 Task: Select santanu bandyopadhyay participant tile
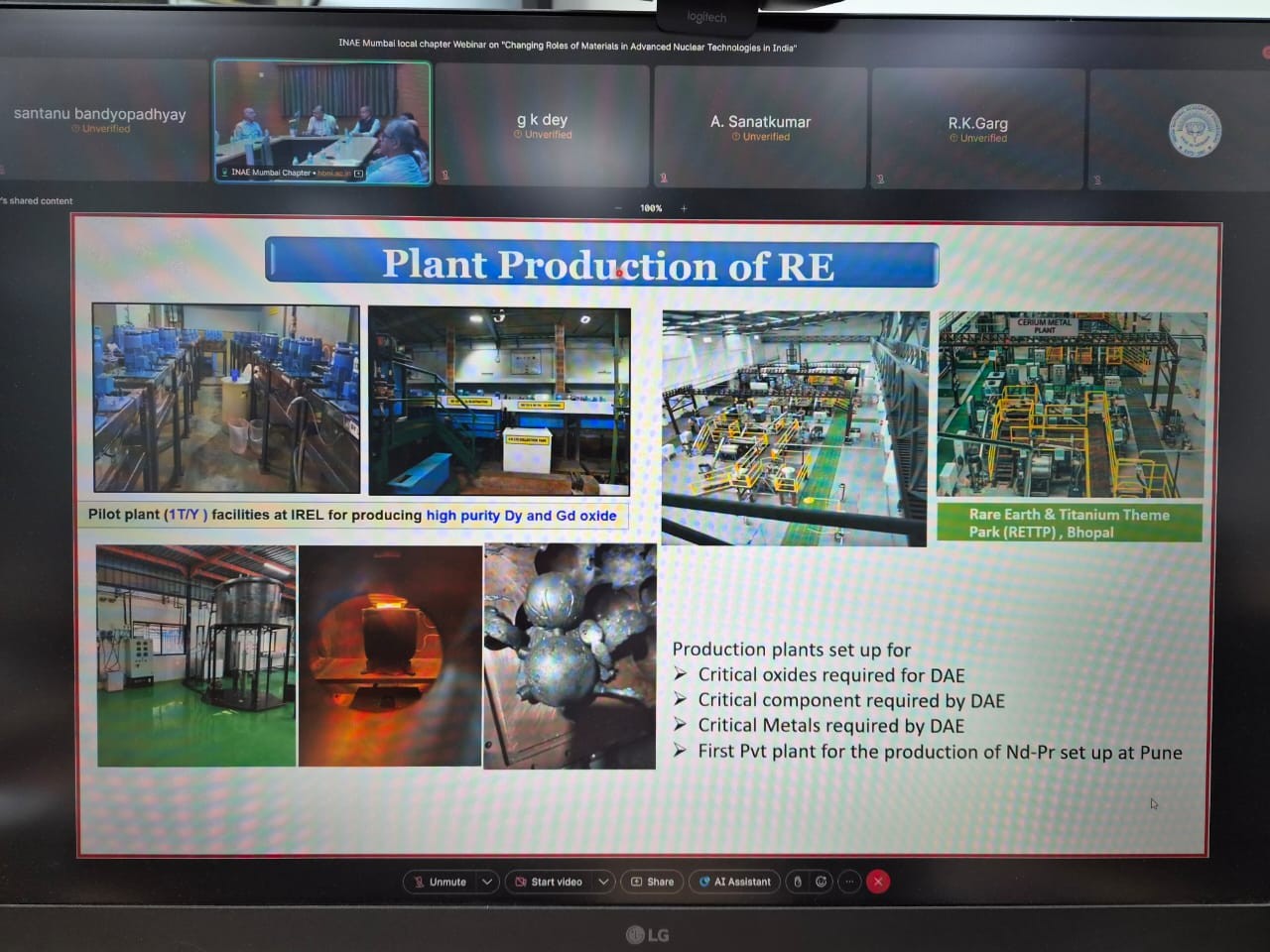[x=103, y=120]
